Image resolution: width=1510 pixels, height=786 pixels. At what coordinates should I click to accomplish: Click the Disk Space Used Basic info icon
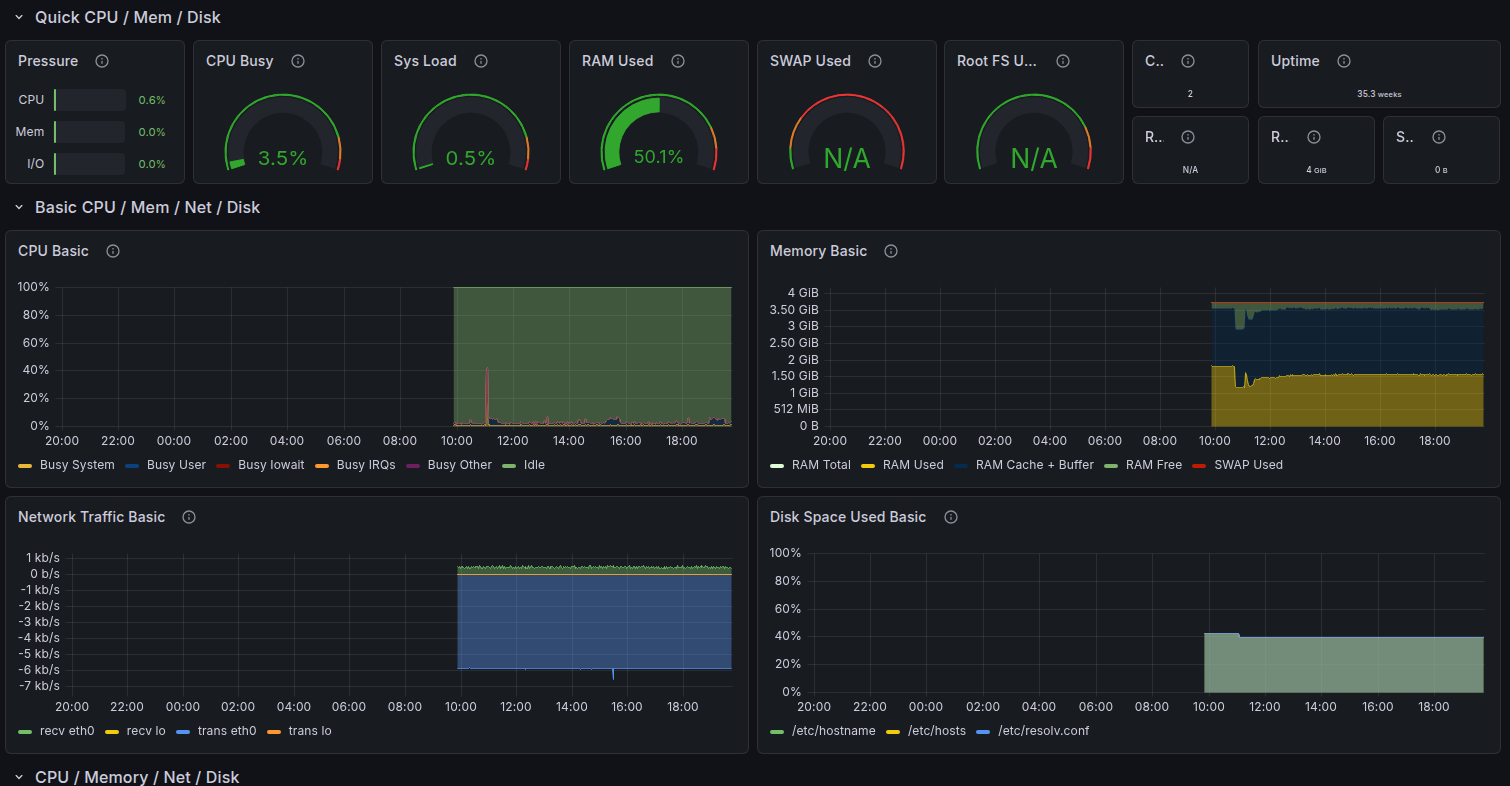[x=950, y=517]
